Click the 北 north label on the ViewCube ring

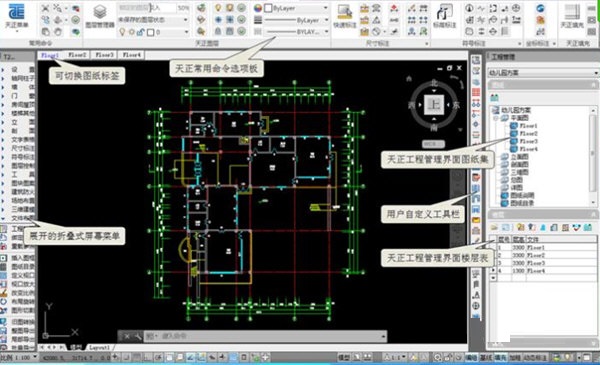434,83
